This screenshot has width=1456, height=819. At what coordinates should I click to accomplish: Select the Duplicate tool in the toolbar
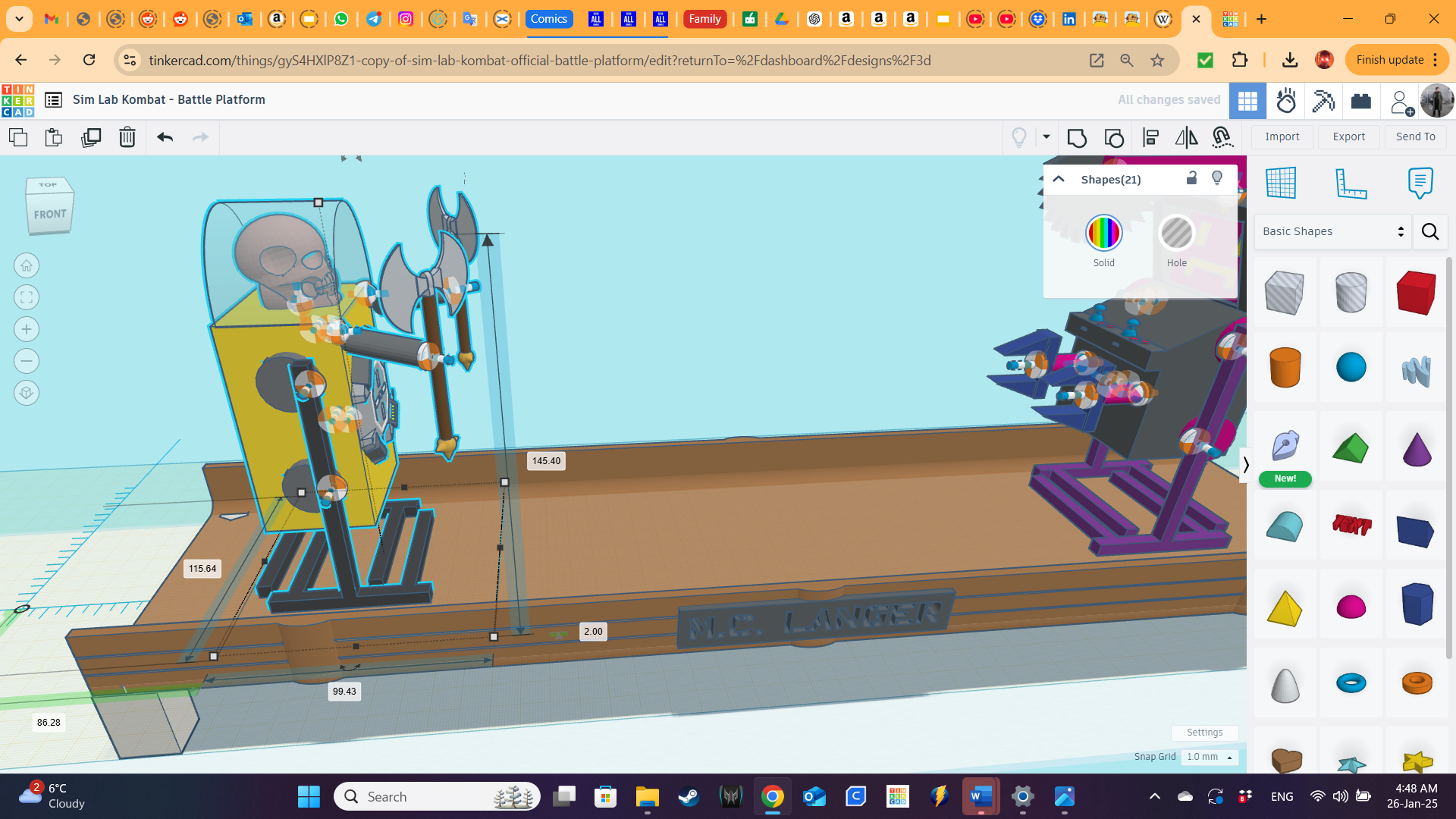pyautogui.click(x=91, y=137)
